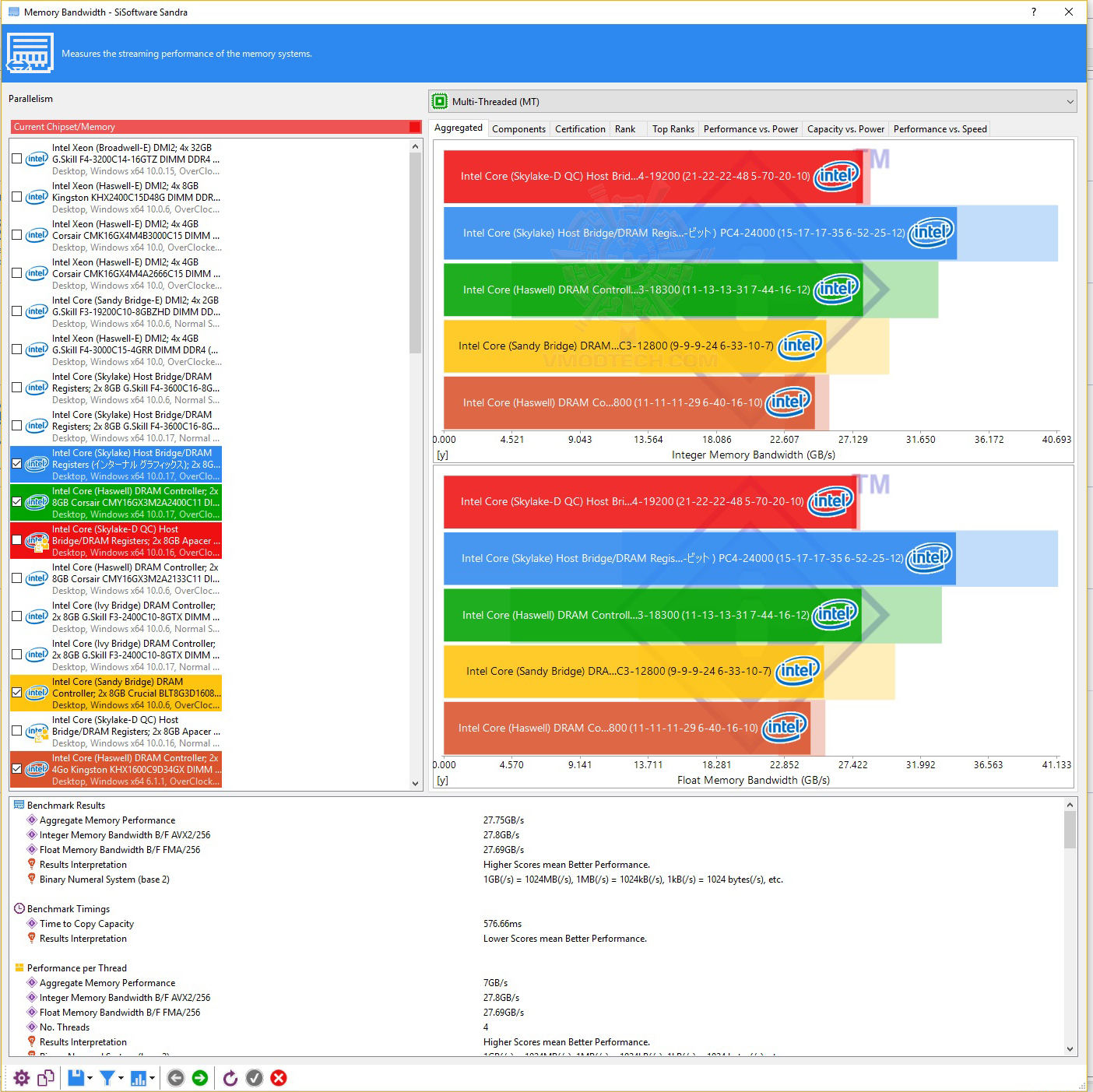Screen dimensions: 1093x1092
Task: Check the Kingston KHX2400C15D48G entry checkbox
Action: [x=17, y=197]
